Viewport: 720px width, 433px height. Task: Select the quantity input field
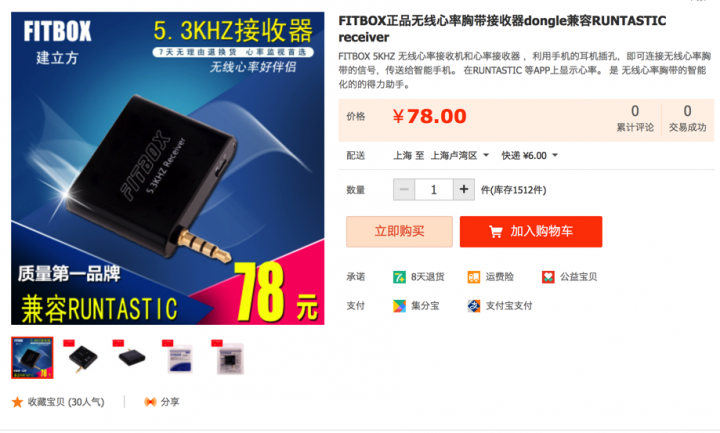(434, 190)
